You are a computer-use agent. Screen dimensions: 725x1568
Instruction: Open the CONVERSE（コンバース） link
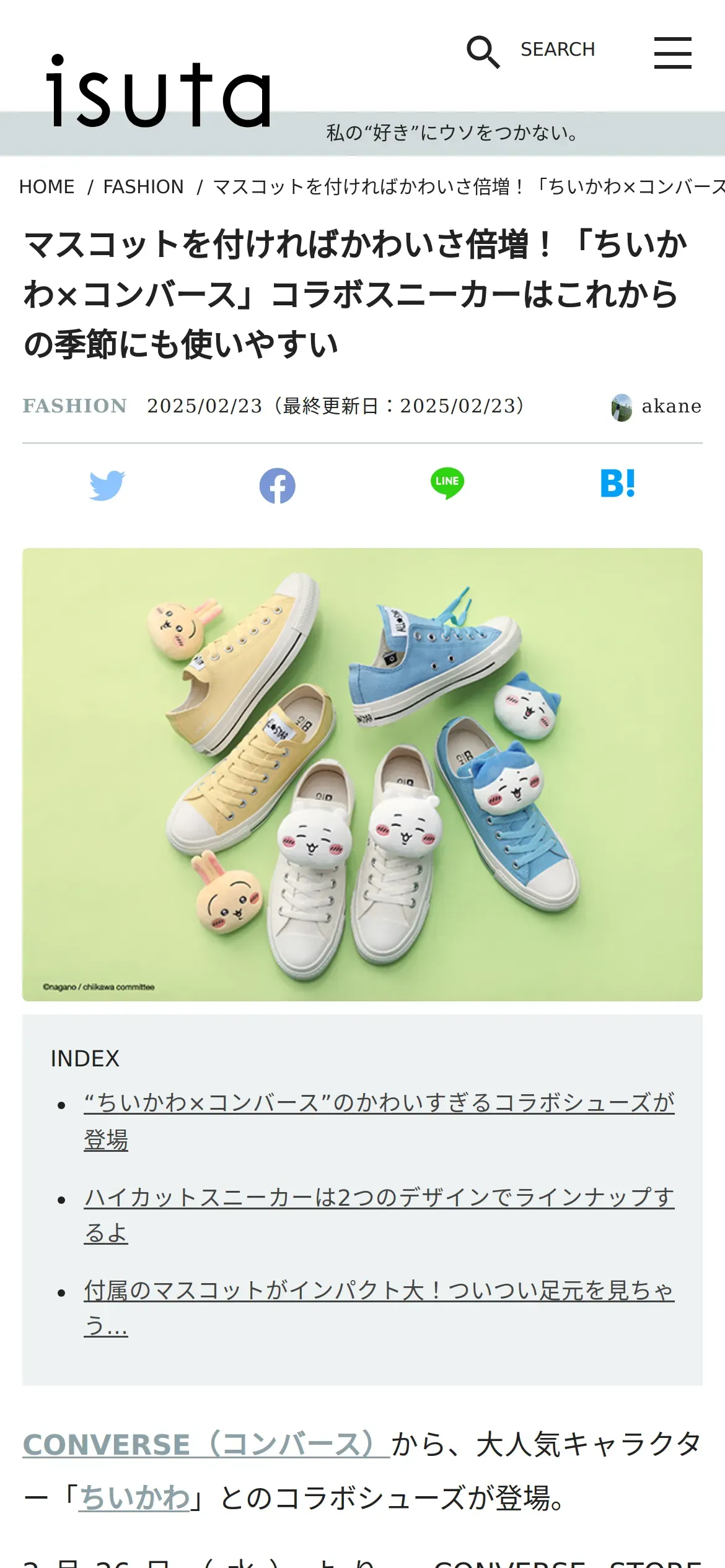click(206, 1444)
